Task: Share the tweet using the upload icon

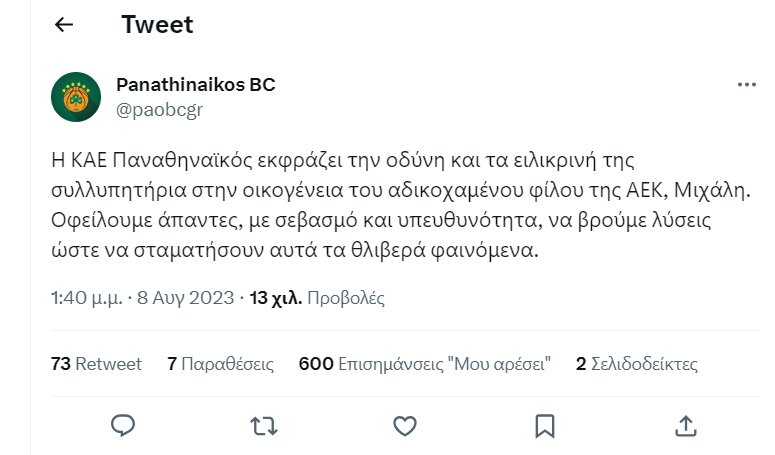Action: 686,426
